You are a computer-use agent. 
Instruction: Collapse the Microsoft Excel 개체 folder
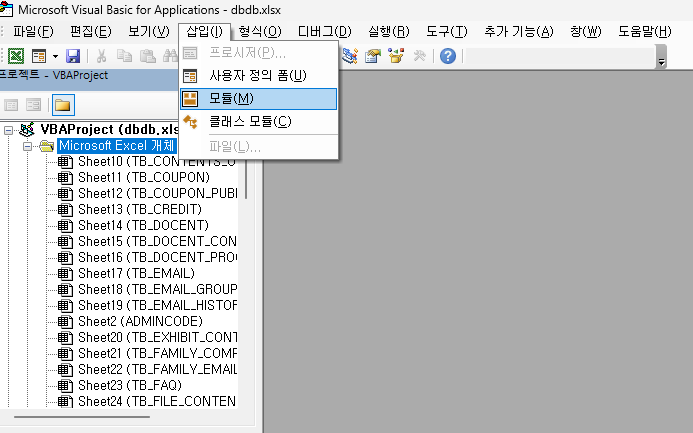tap(27, 146)
